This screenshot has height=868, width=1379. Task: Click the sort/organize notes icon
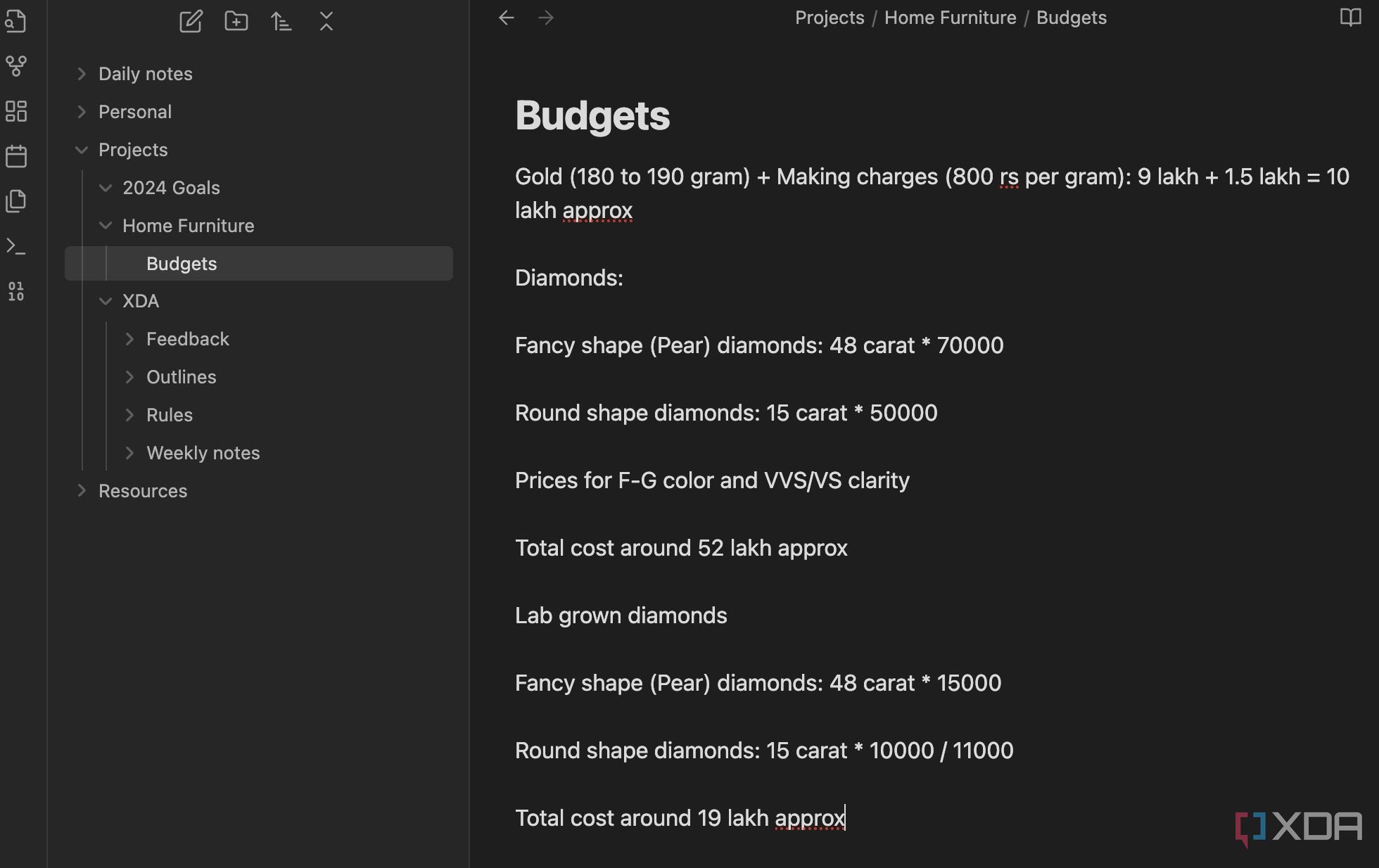point(280,20)
